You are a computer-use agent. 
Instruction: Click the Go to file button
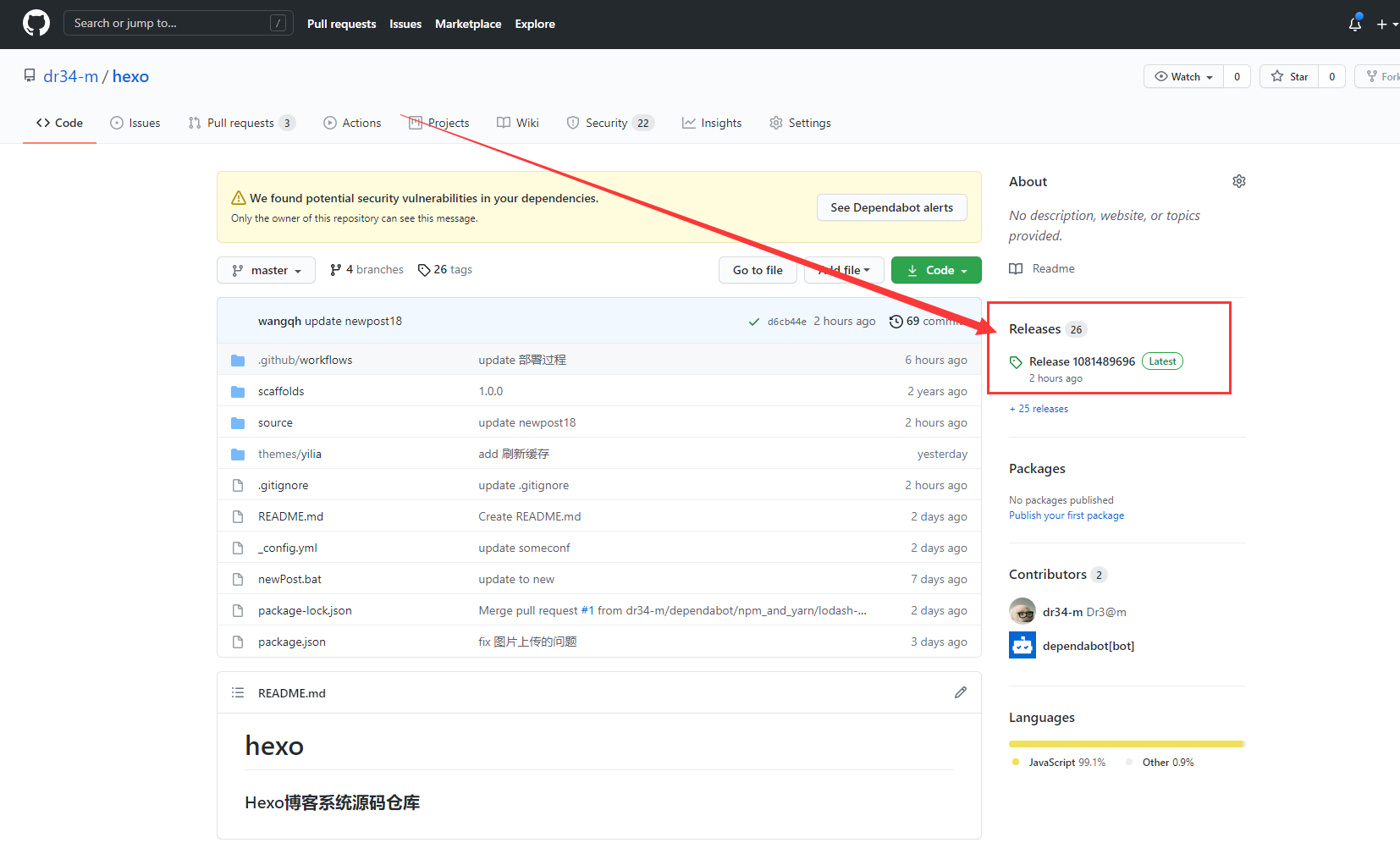(x=758, y=270)
